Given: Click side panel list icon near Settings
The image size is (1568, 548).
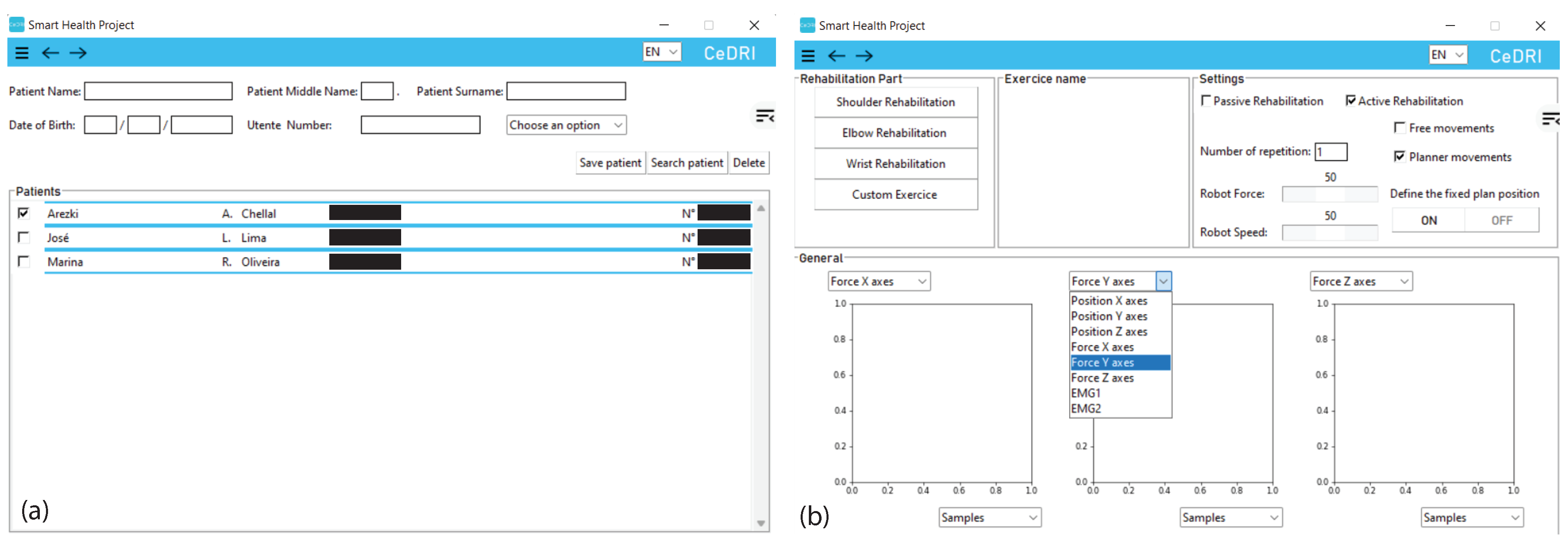Looking at the screenshot, I should [1550, 119].
